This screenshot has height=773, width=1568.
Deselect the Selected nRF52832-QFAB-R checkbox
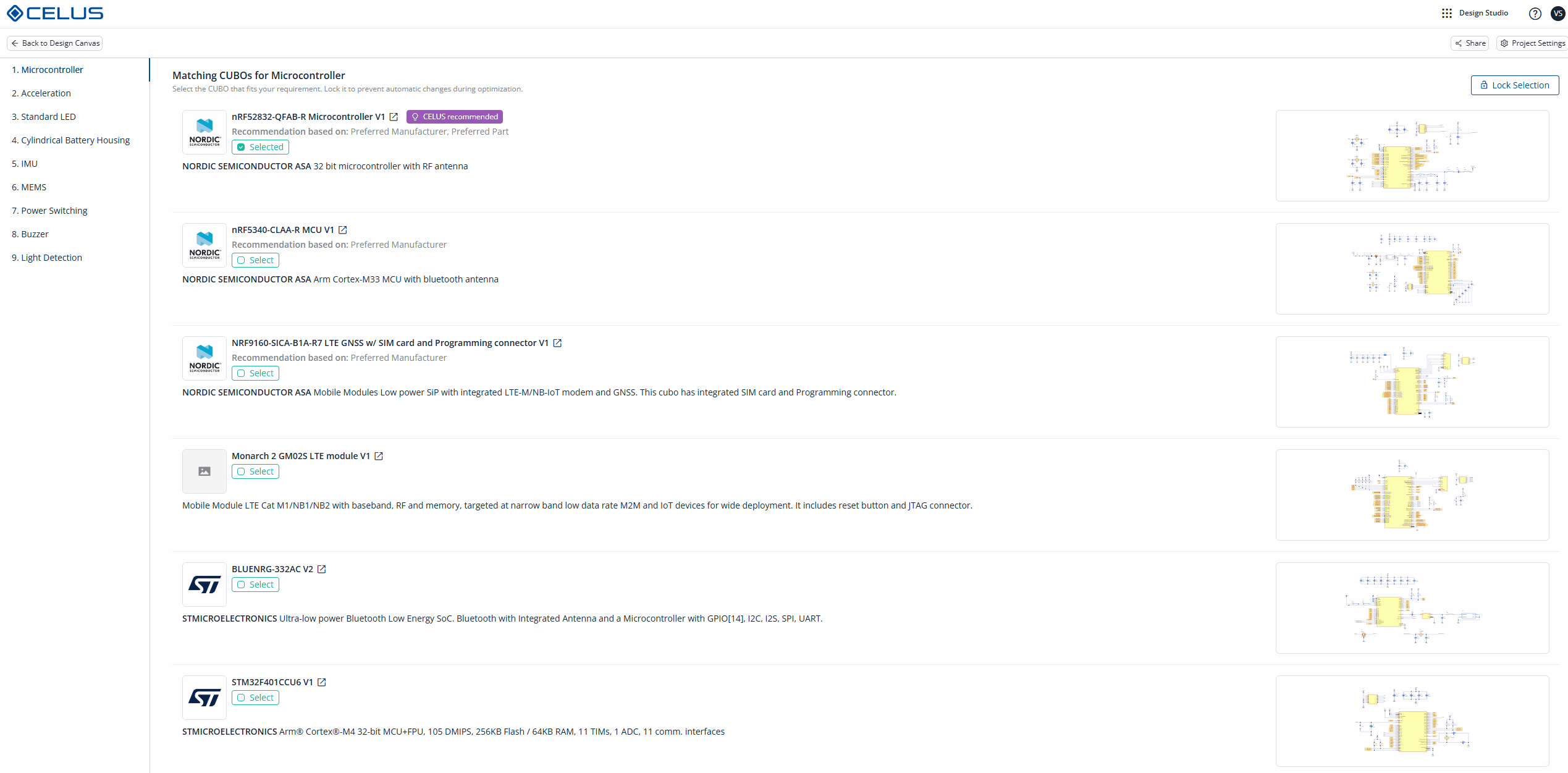[x=260, y=147]
